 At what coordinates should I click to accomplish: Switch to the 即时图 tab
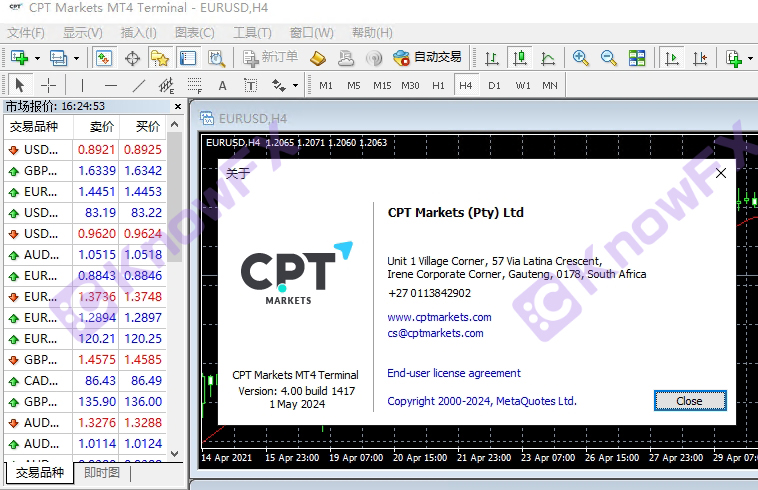click(x=102, y=473)
